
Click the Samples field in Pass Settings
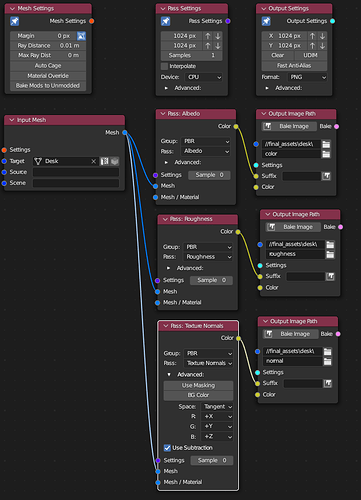click(x=192, y=55)
